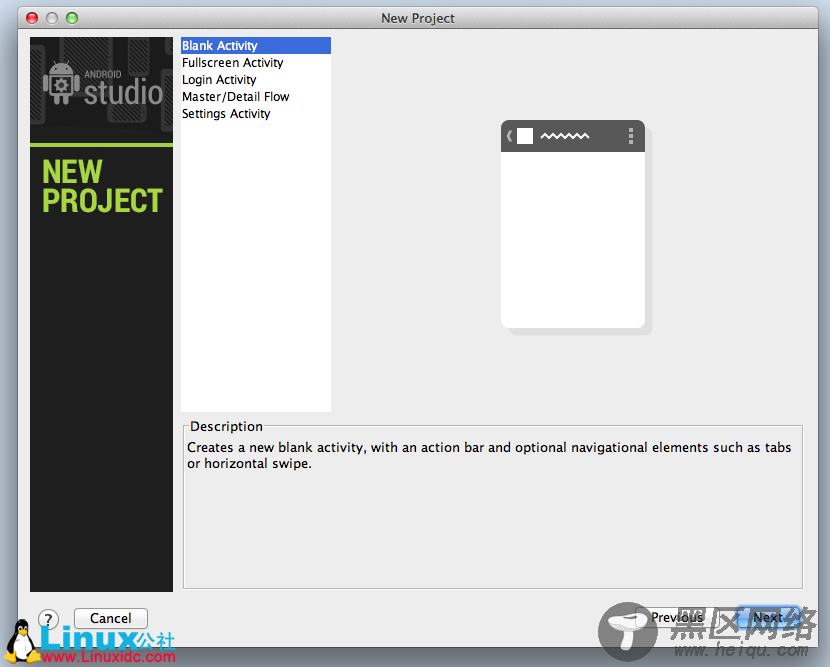Click the blank activity preview thumbnail
Screen dimensions: 830x667
pyautogui.click(x=573, y=224)
